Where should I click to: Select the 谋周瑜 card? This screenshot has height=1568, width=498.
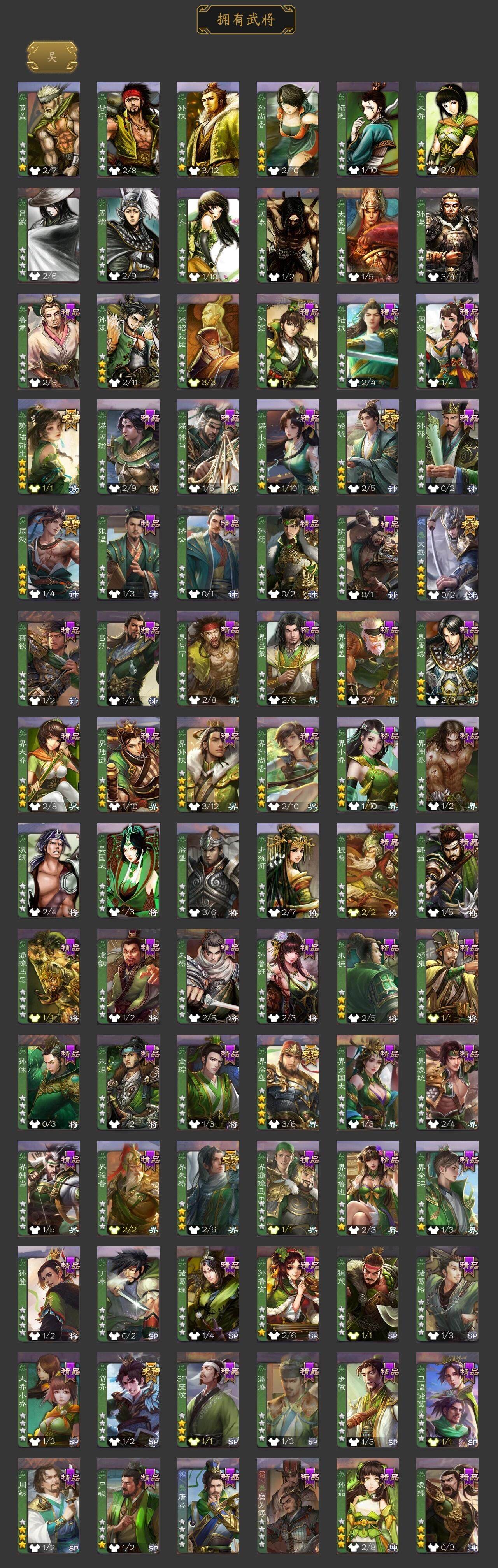tap(128, 447)
